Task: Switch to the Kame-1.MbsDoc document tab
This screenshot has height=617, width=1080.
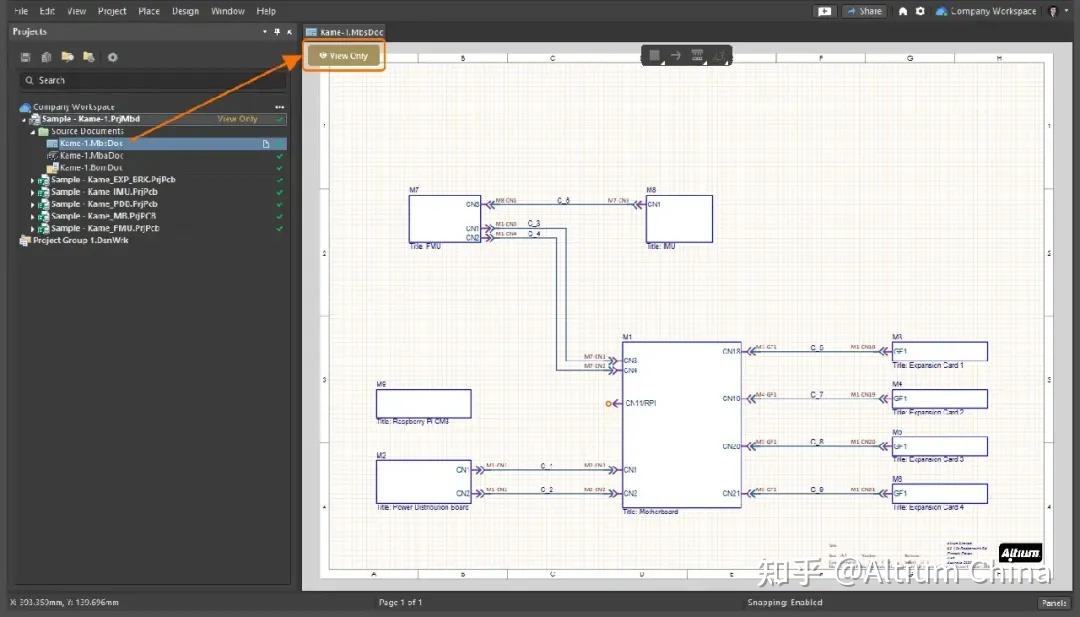Action: (344, 32)
